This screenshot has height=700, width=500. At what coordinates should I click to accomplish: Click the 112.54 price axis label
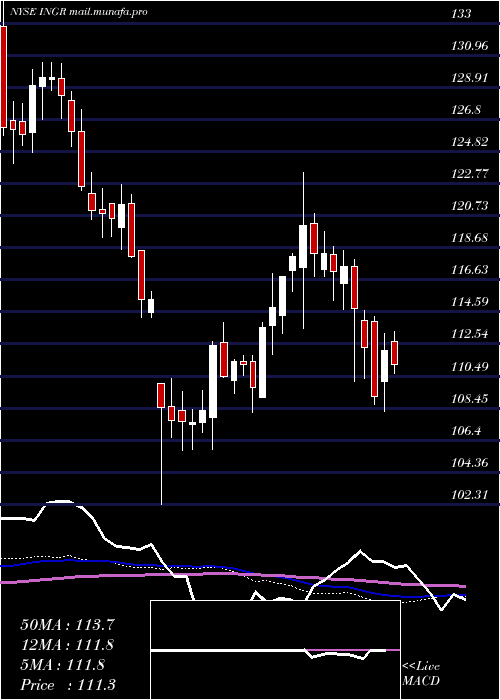470,334
